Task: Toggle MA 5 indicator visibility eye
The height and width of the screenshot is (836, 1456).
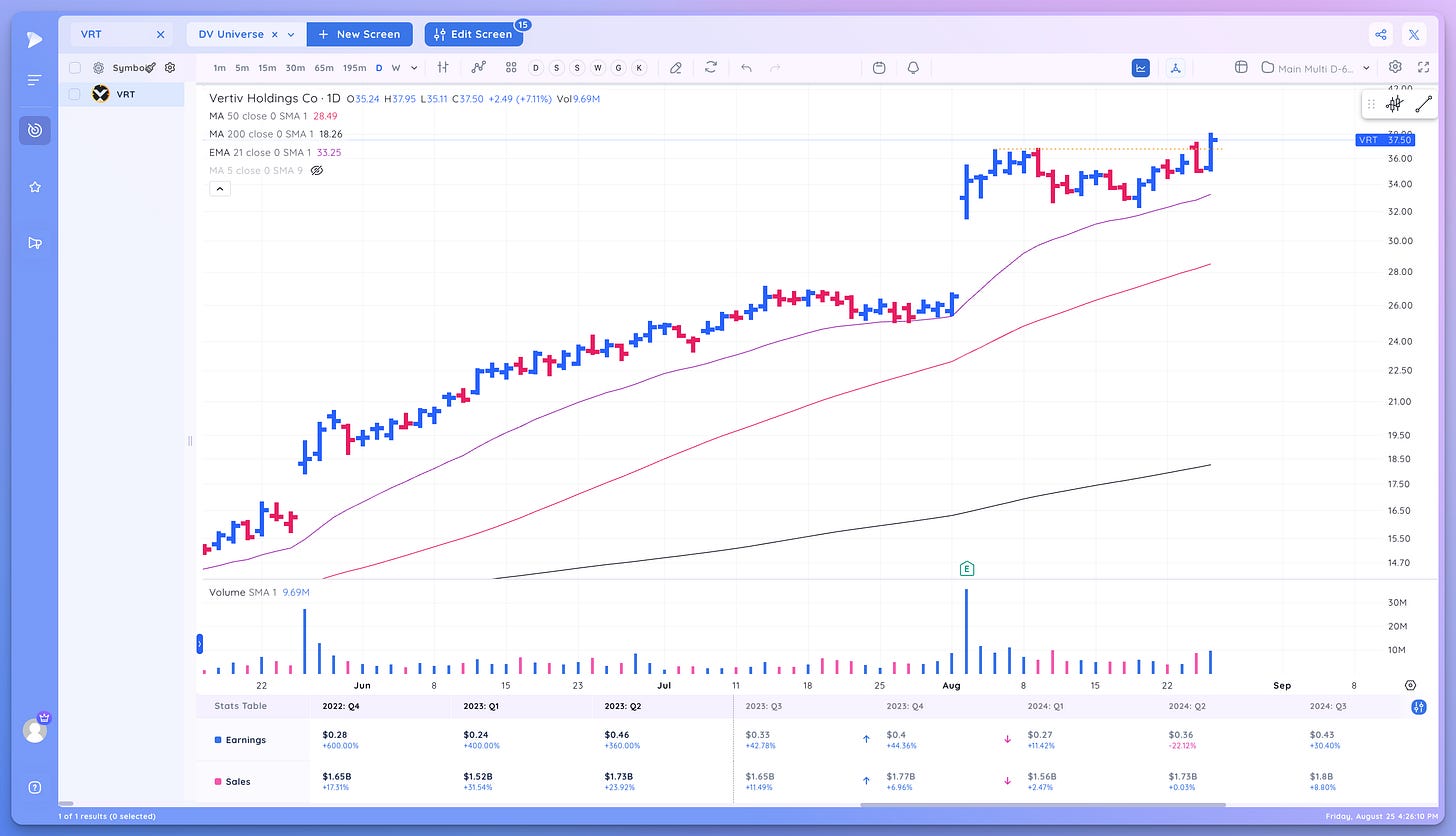Action: click(317, 171)
